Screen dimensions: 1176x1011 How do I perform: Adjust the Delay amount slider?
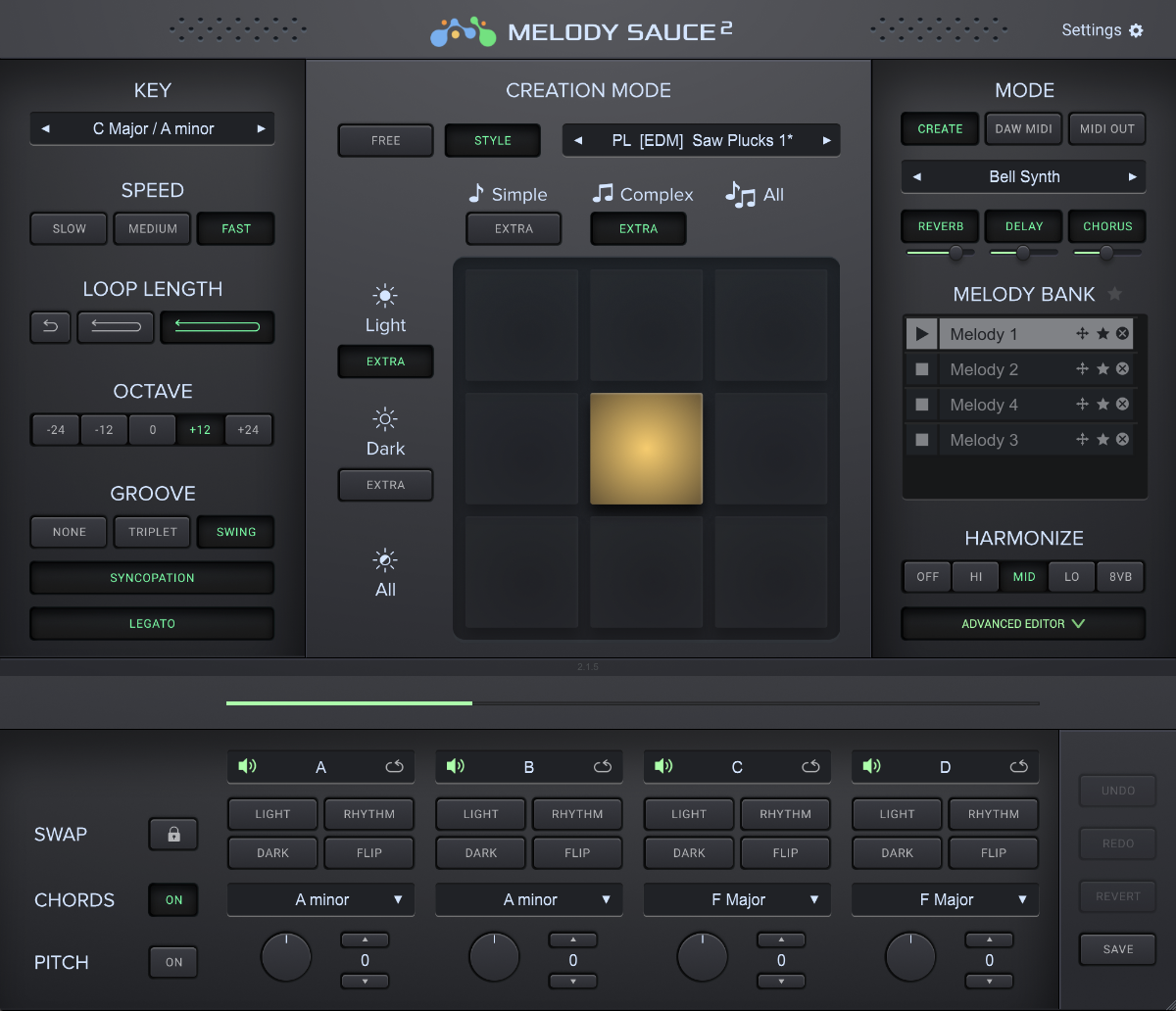tap(1023, 253)
